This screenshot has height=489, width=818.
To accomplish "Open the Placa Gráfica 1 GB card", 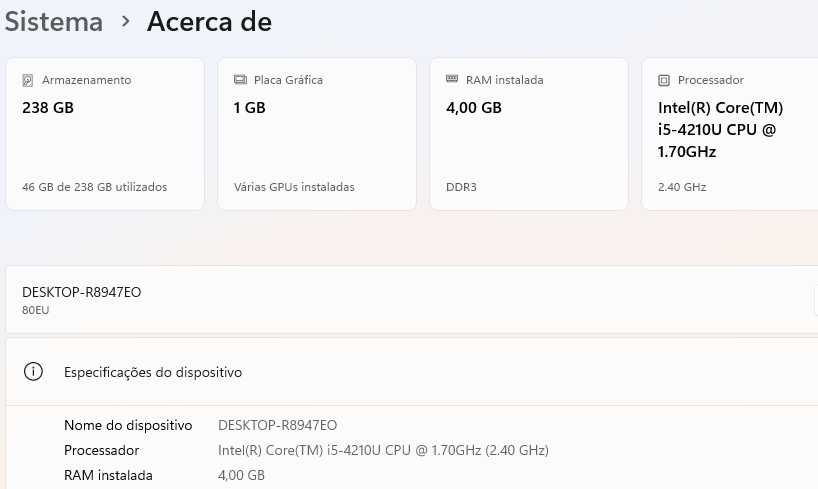I will (316, 134).
